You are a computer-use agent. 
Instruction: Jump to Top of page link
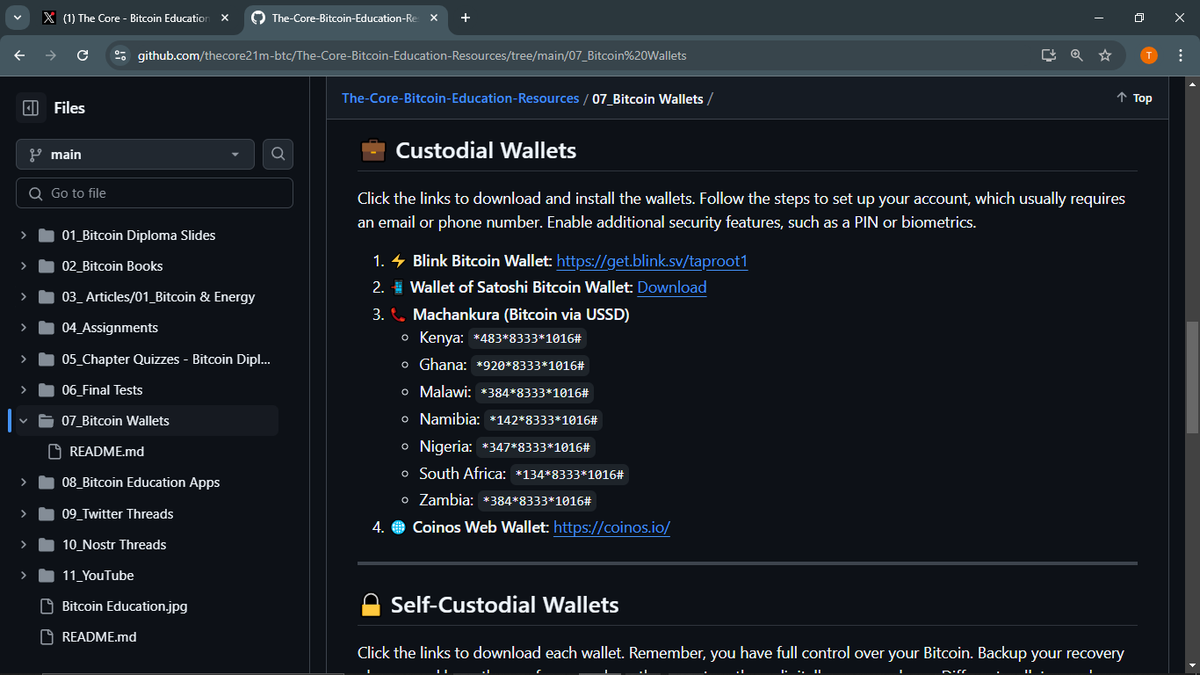pyautogui.click(x=1134, y=98)
